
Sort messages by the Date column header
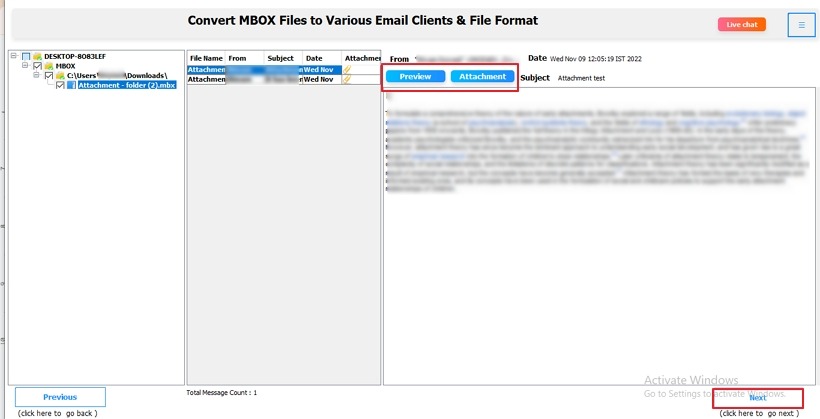[x=322, y=59]
